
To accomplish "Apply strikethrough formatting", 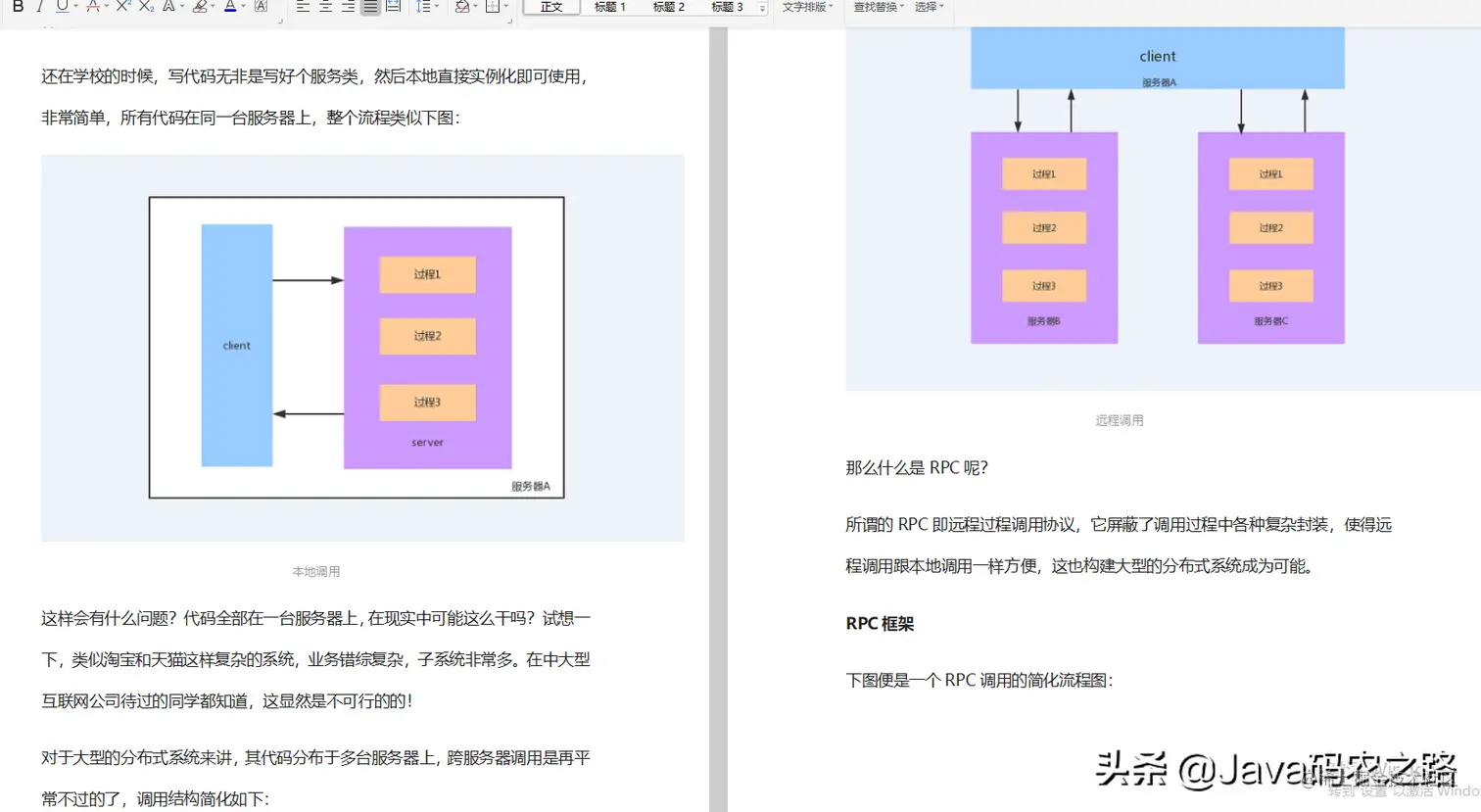I will pos(93,8).
